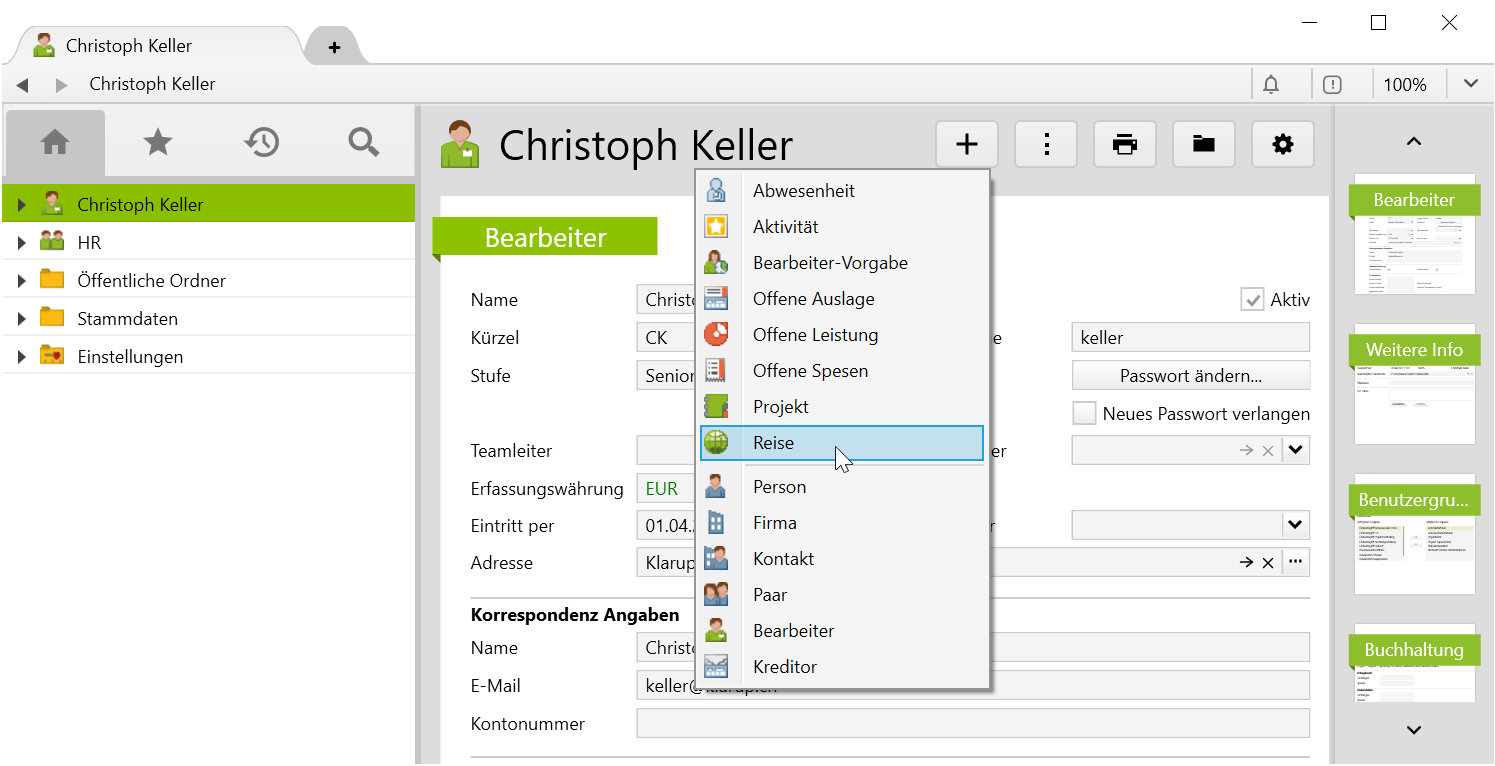Open the Weitere Info page thumbnail

[x=1414, y=385]
